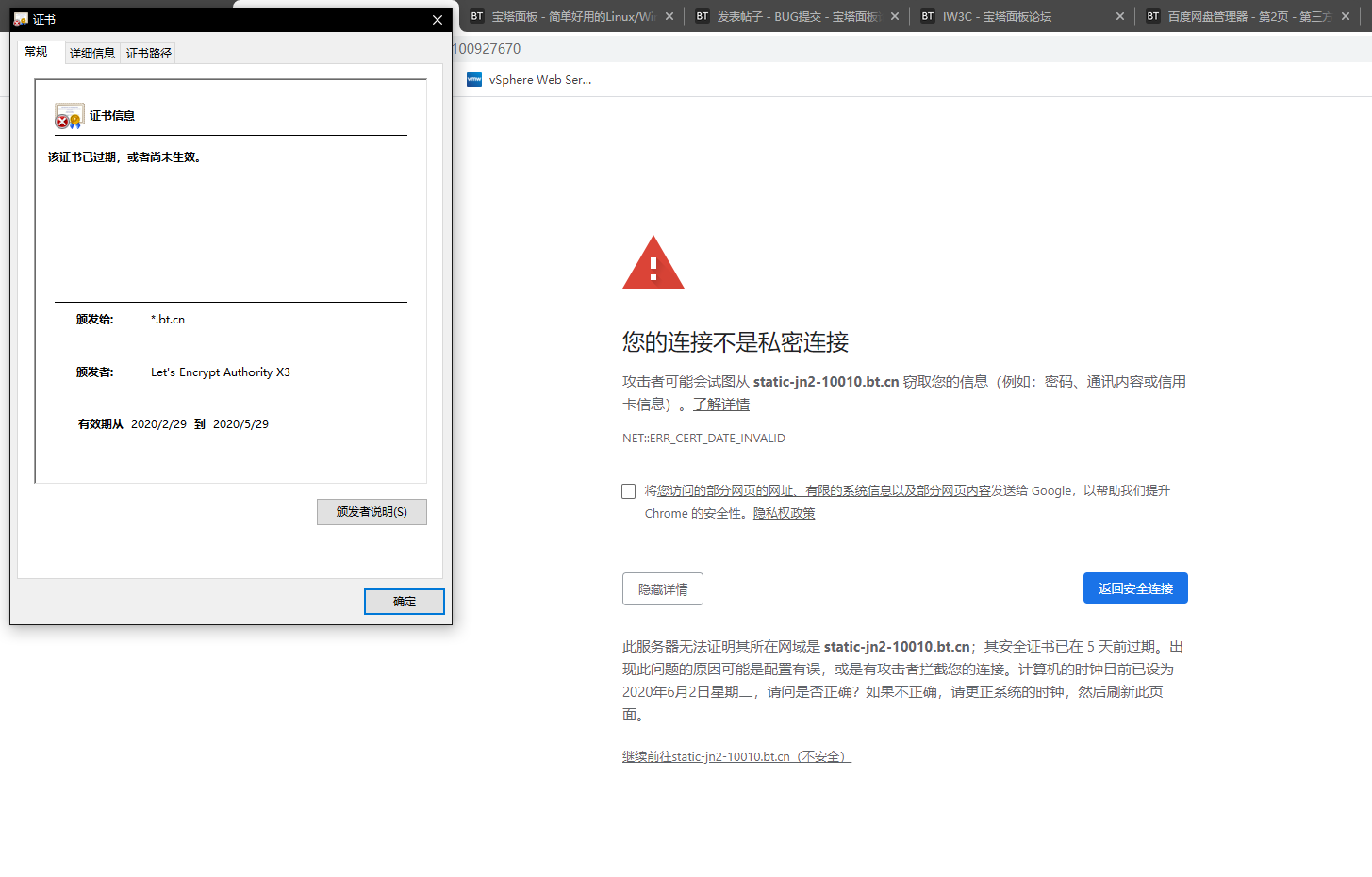Click the 颁发者说明(S) button
This screenshot has height=877, width=1372.
tap(372, 512)
